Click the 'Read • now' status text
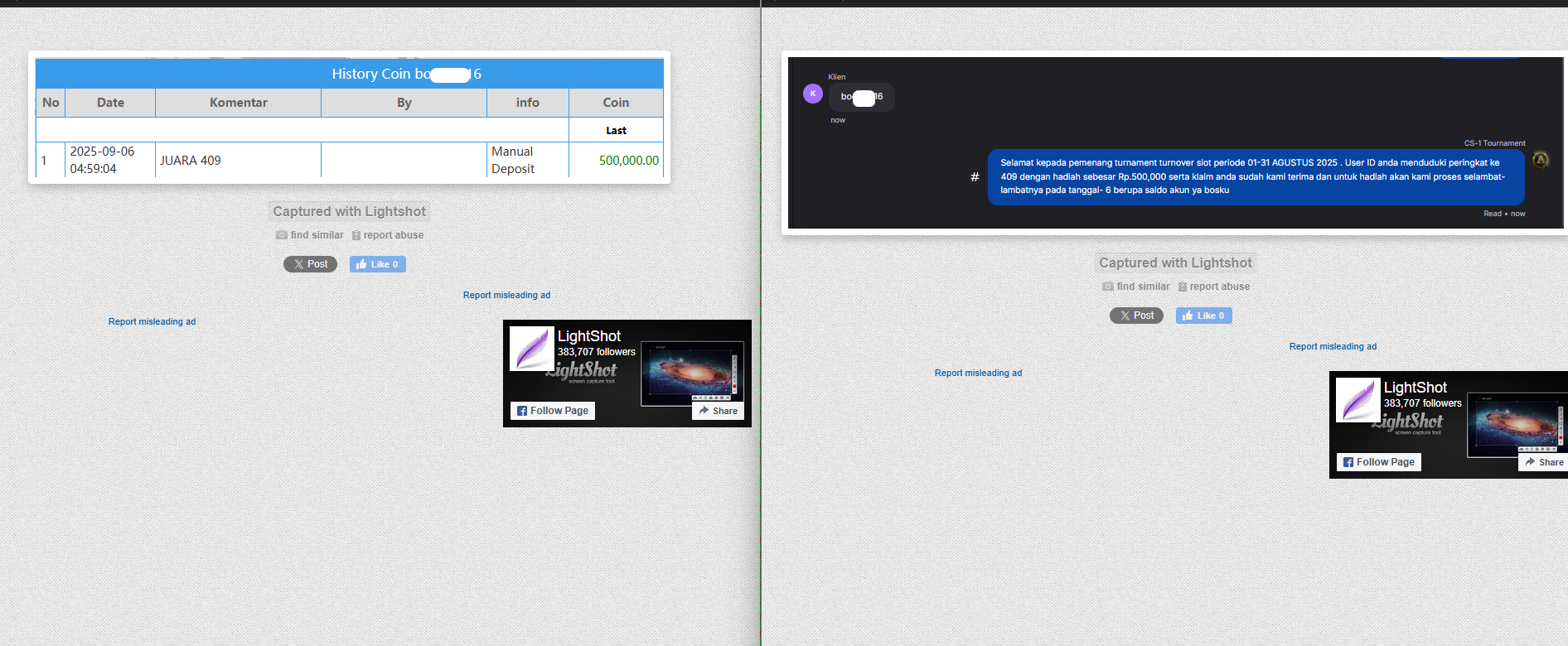The image size is (1568, 646). point(1504,214)
